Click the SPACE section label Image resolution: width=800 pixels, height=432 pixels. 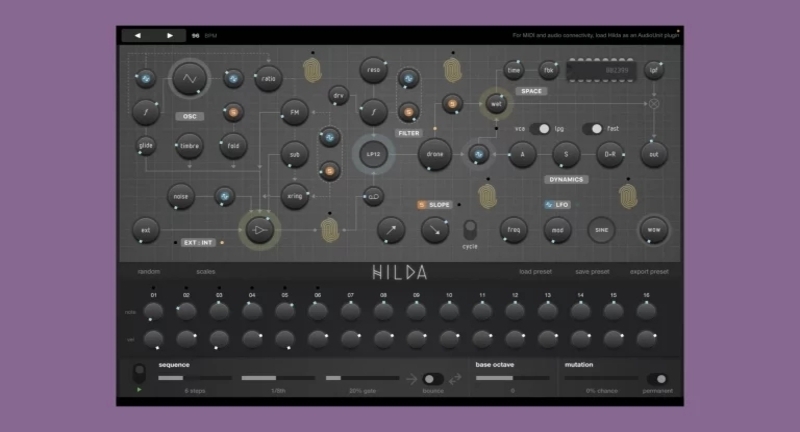[531, 91]
